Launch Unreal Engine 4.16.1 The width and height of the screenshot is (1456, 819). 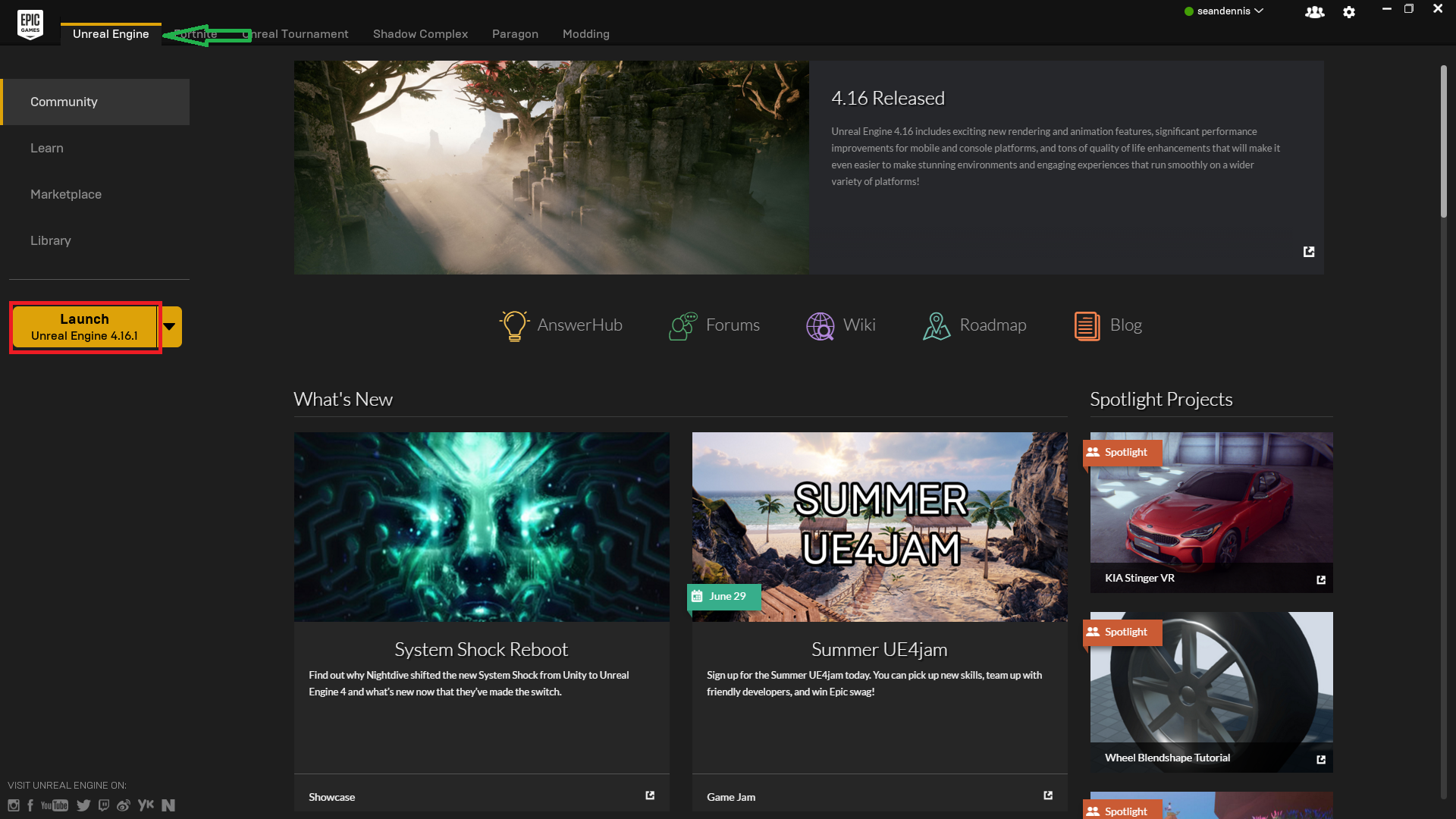click(x=85, y=327)
